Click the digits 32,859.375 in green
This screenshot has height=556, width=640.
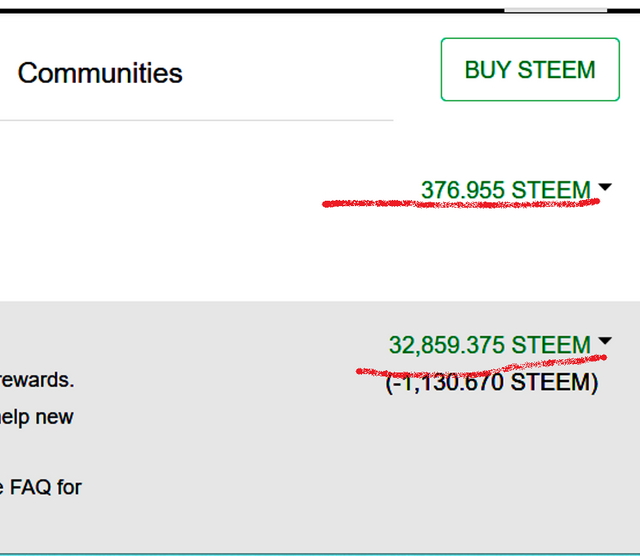point(447,345)
